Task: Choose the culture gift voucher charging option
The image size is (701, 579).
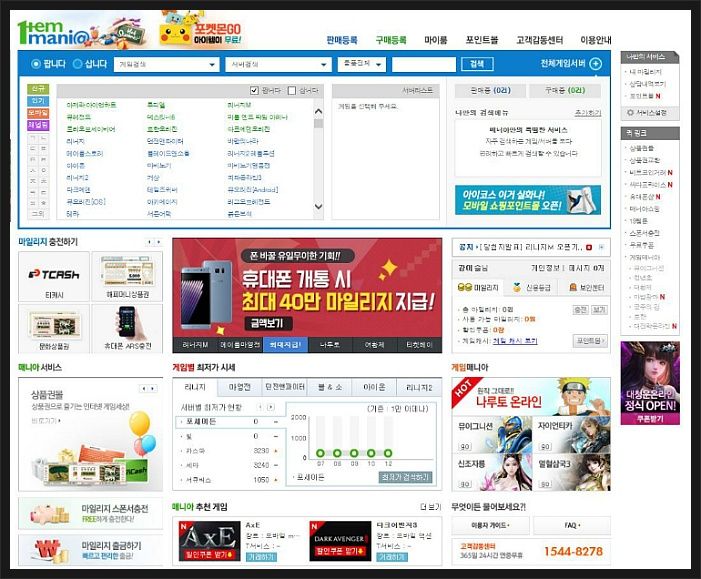Action: pyautogui.click(x=54, y=329)
